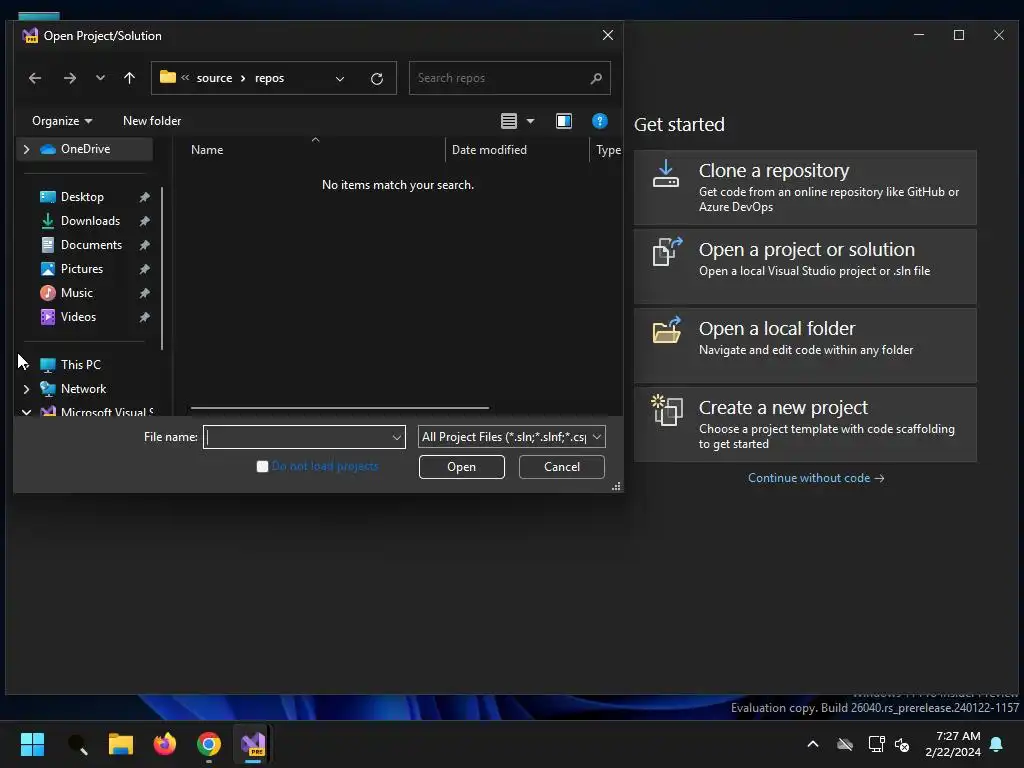This screenshot has height=768, width=1024.
Task: Expand the address bar history dropdown
Action: point(340,78)
